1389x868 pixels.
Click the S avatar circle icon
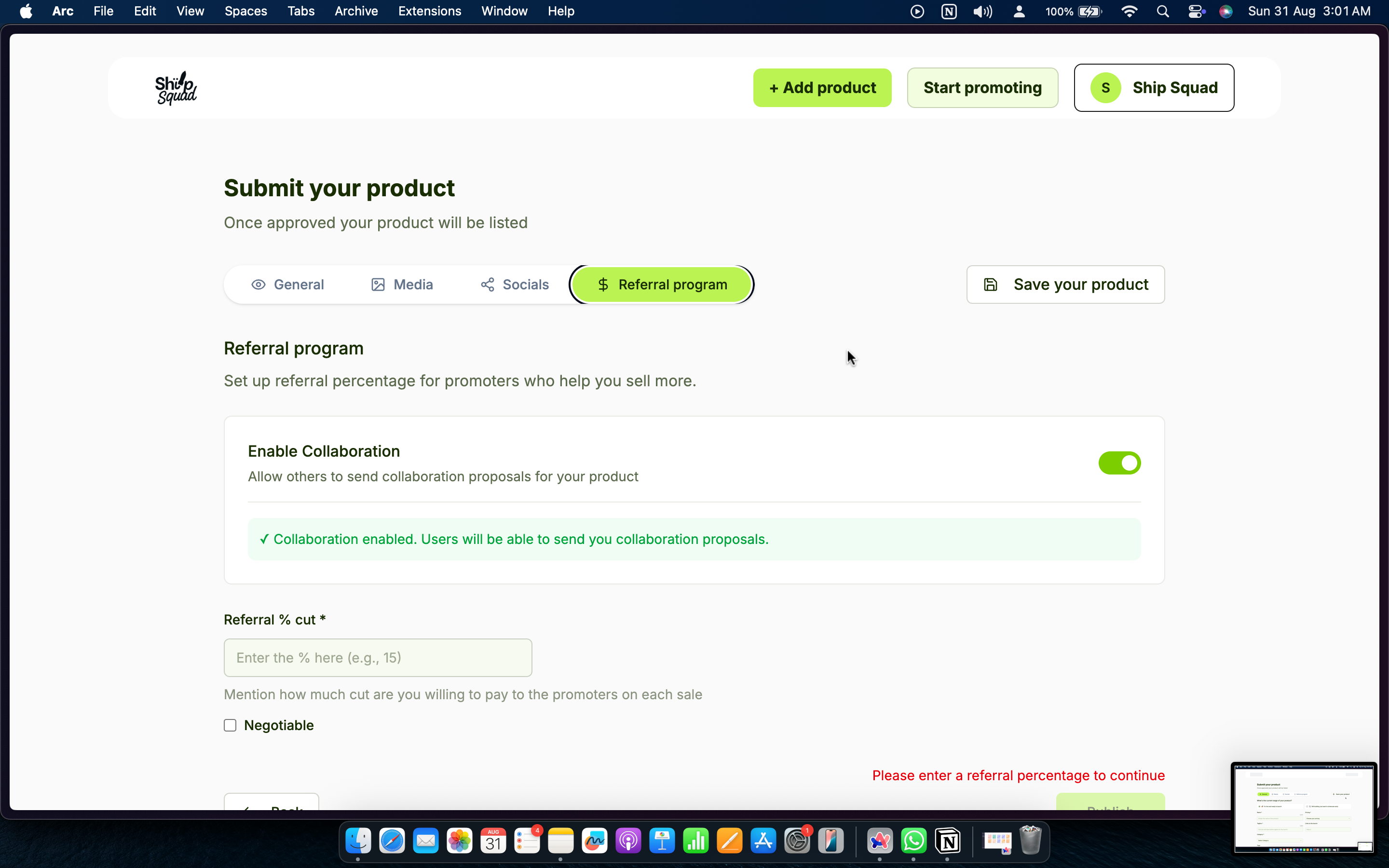click(1105, 88)
